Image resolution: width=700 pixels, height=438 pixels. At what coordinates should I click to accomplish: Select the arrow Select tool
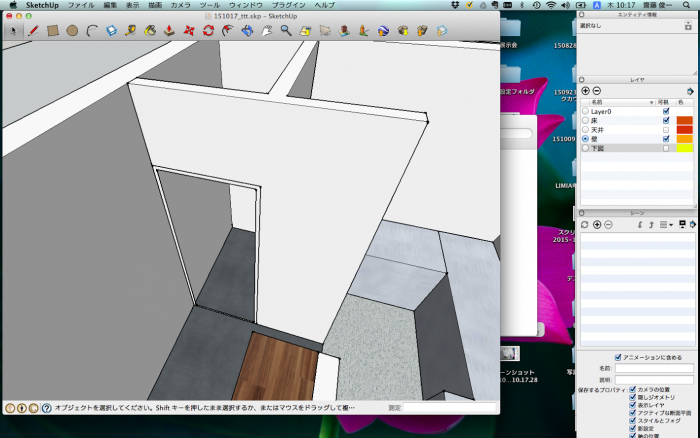14,31
